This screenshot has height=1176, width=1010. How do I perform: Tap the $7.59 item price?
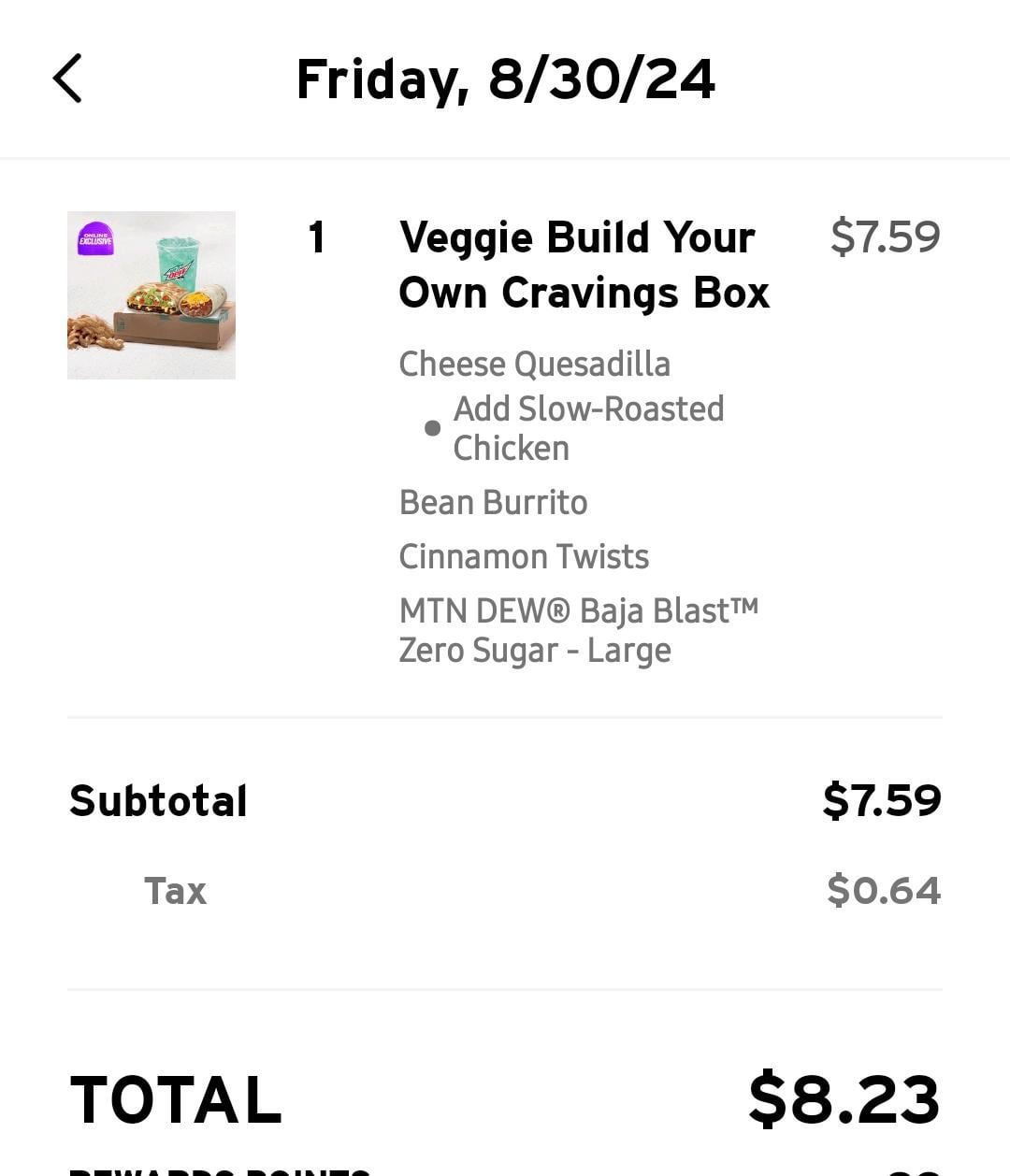885,237
